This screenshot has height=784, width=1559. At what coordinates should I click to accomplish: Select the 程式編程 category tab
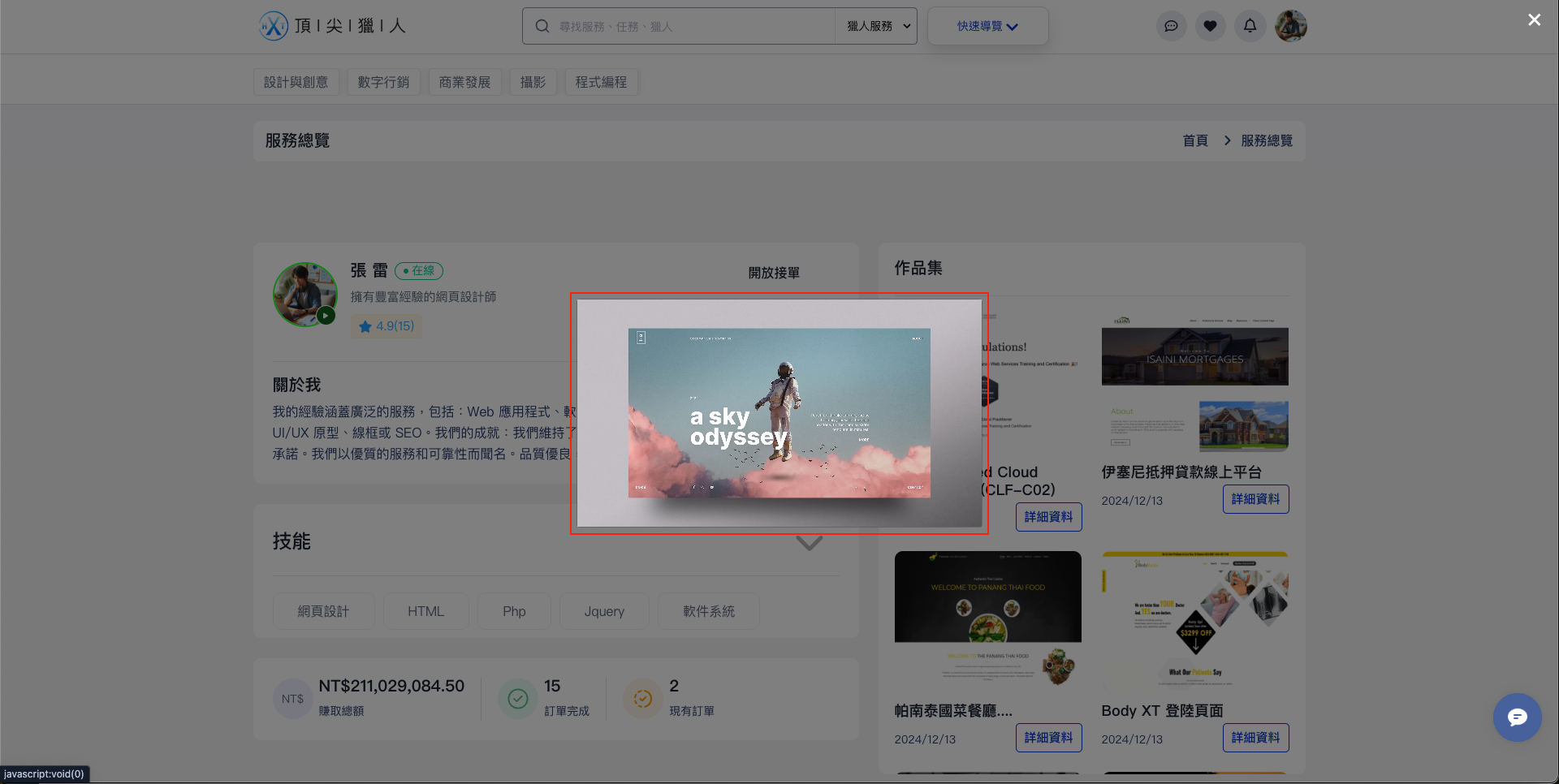(601, 81)
